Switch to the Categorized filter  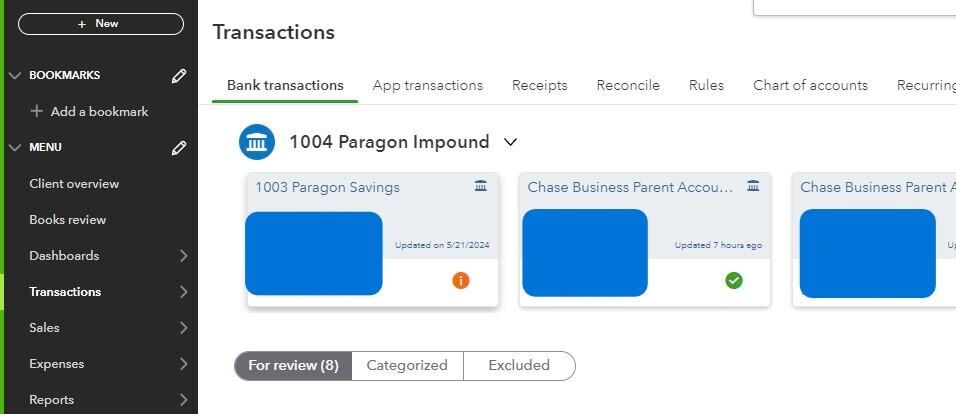[x=407, y=366]
